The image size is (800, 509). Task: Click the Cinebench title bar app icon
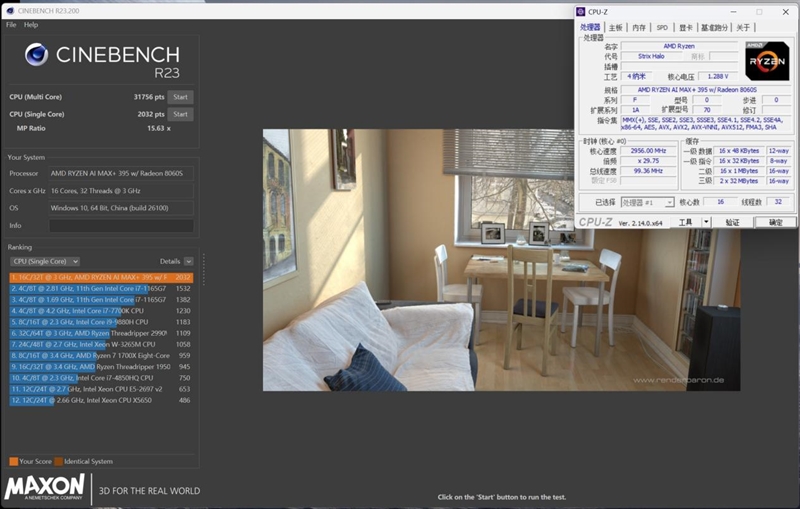pyautogui.click(x=8, y=11)
